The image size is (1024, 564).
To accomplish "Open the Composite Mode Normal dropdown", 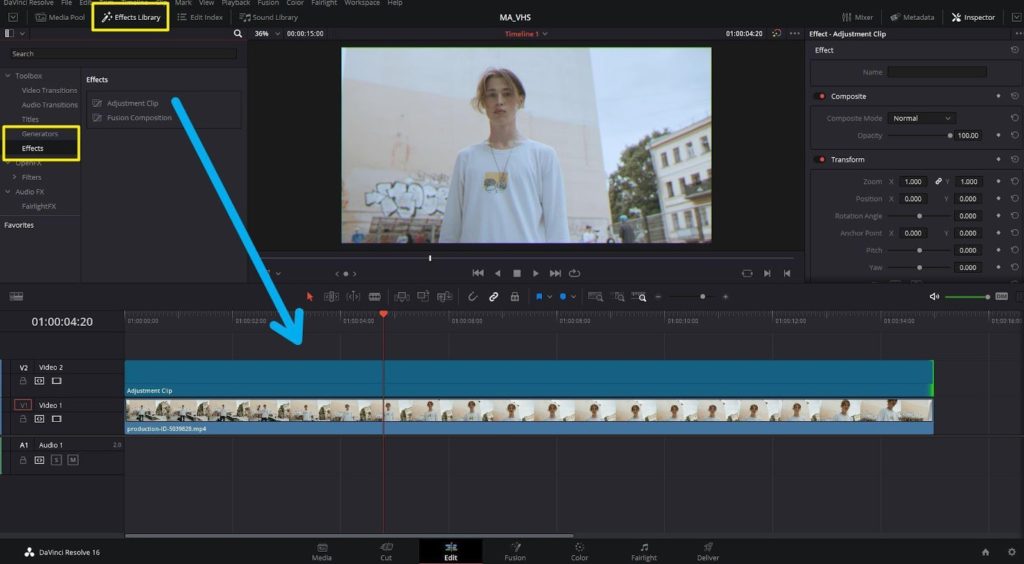I will 921,118.
